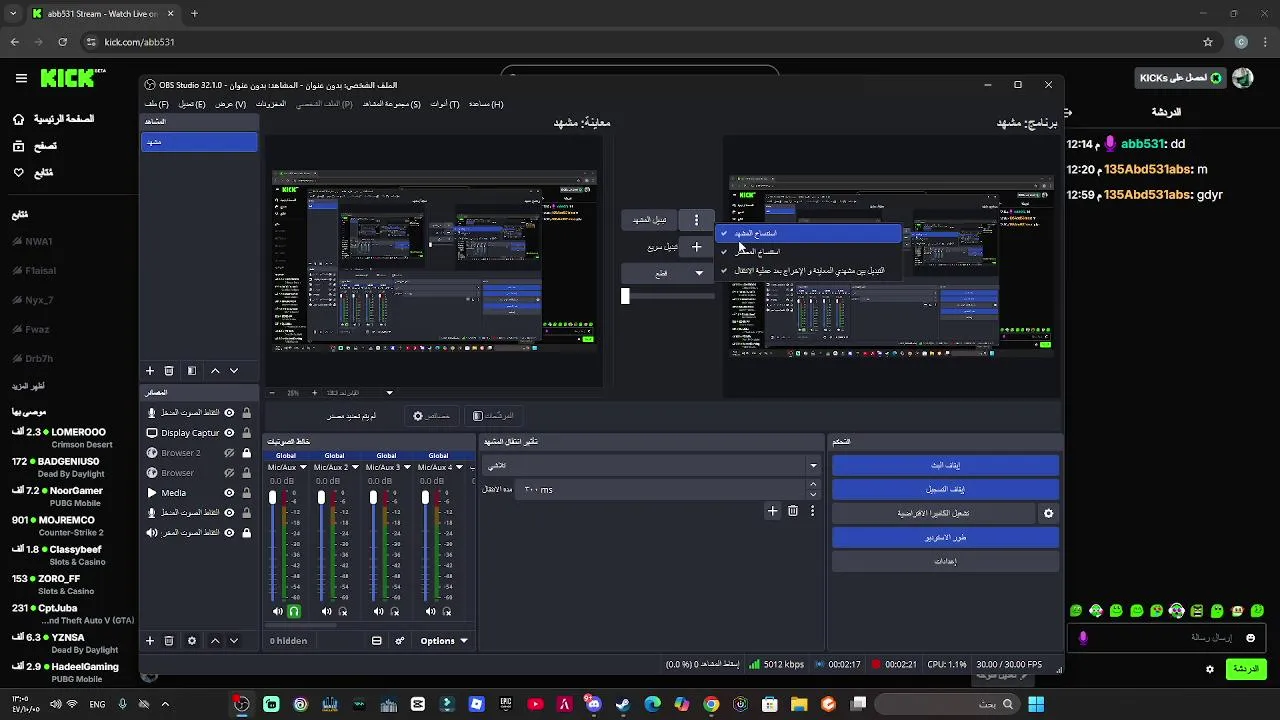The image size is (1280, 720).
Task: Toggle lock on Media source
Action: point(246,493)
